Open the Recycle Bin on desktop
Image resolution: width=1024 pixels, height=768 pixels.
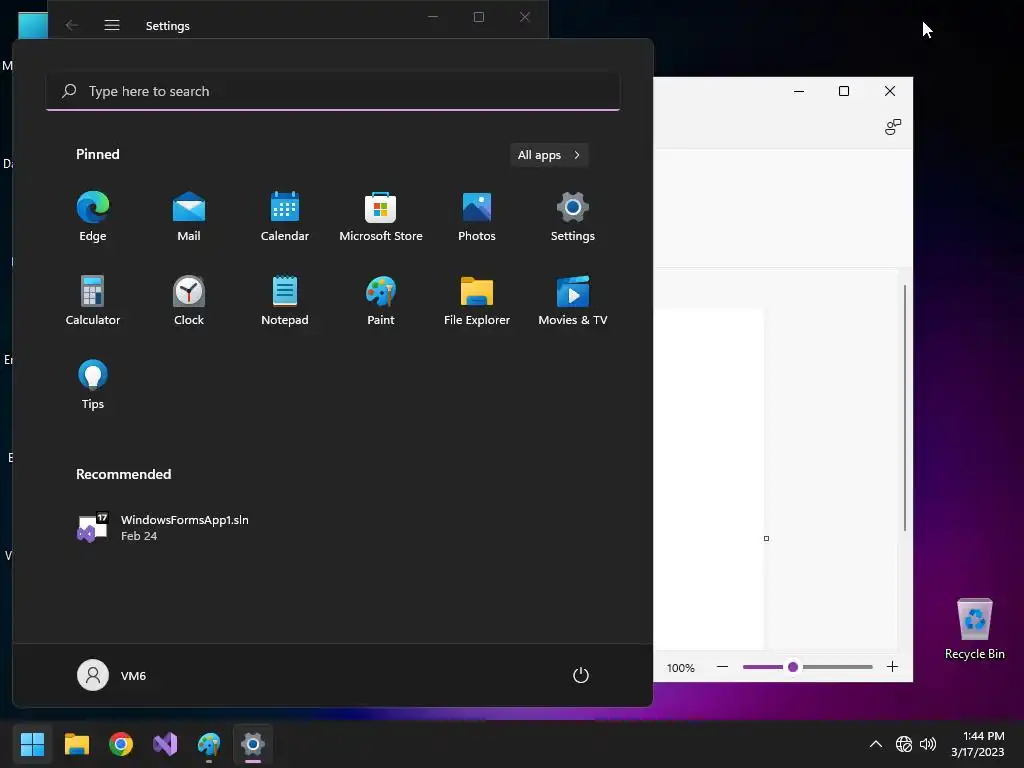point(974,628)
